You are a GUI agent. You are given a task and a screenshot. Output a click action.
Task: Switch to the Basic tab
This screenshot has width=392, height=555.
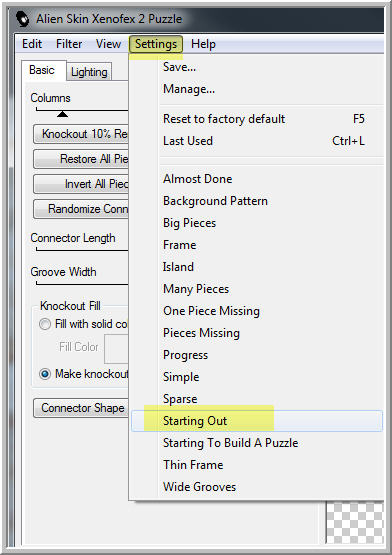(x=42, y=70)
